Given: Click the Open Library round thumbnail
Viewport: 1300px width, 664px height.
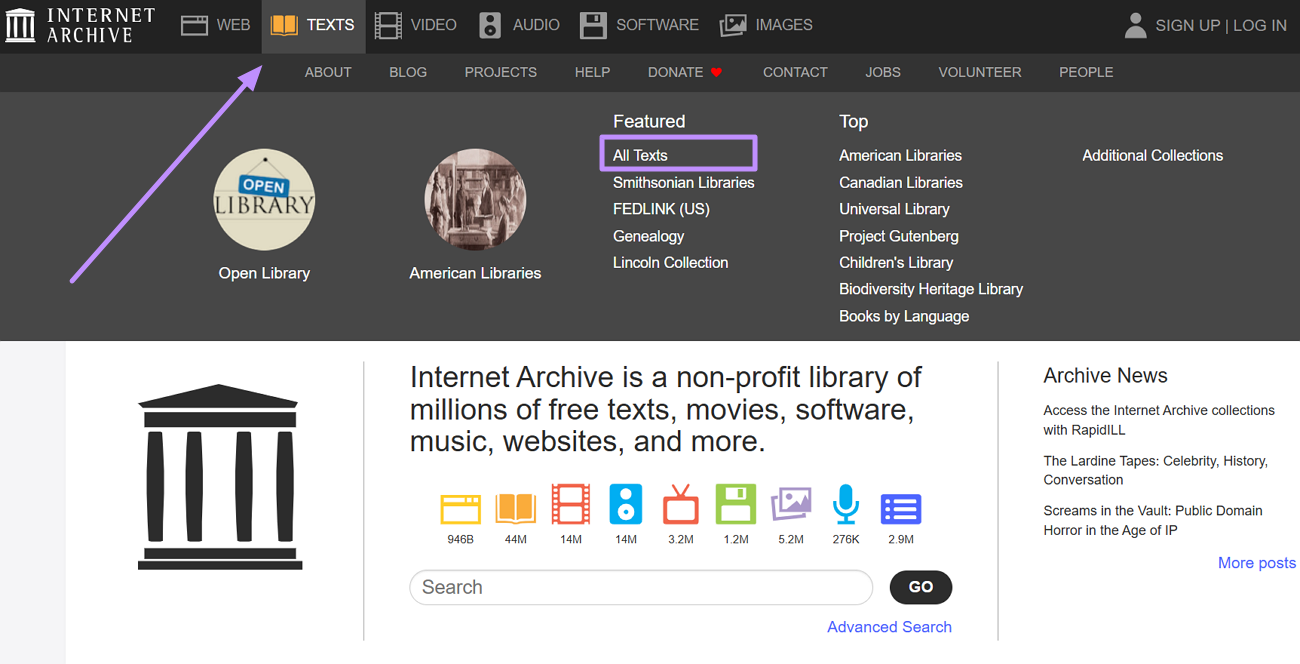Looking at the screenshot, I should [264, 200].
